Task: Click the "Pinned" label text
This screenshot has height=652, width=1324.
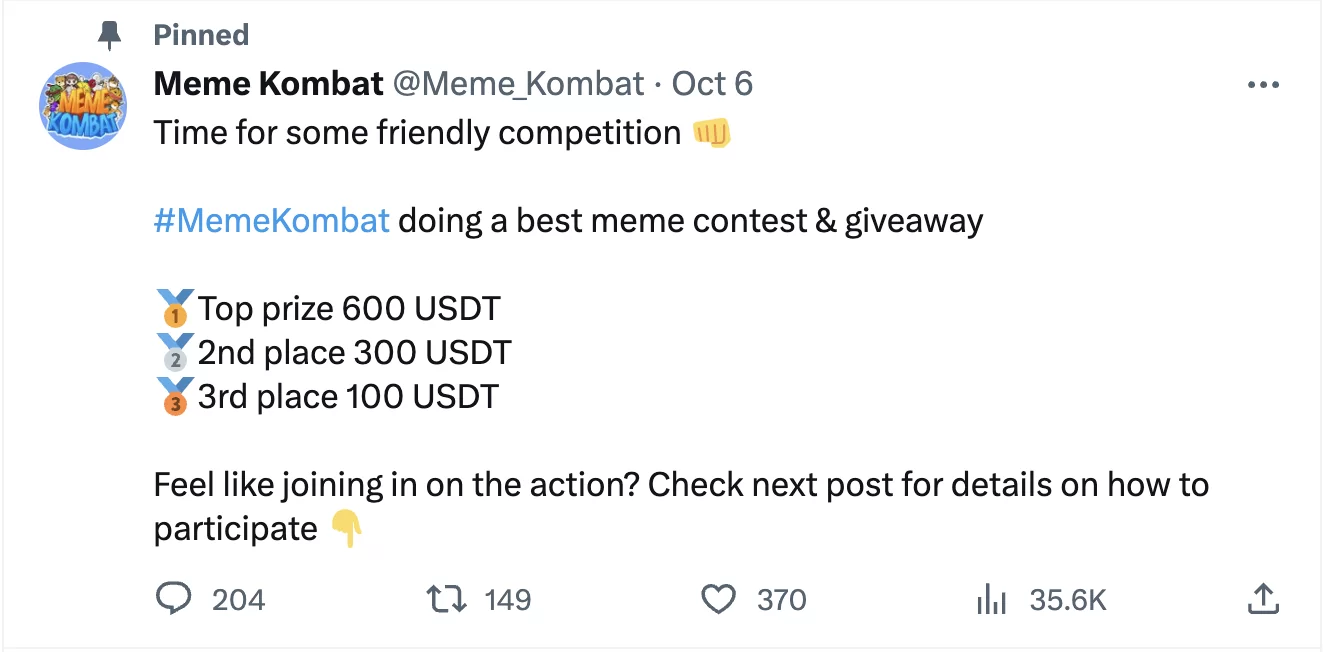Action: point(201,35)
